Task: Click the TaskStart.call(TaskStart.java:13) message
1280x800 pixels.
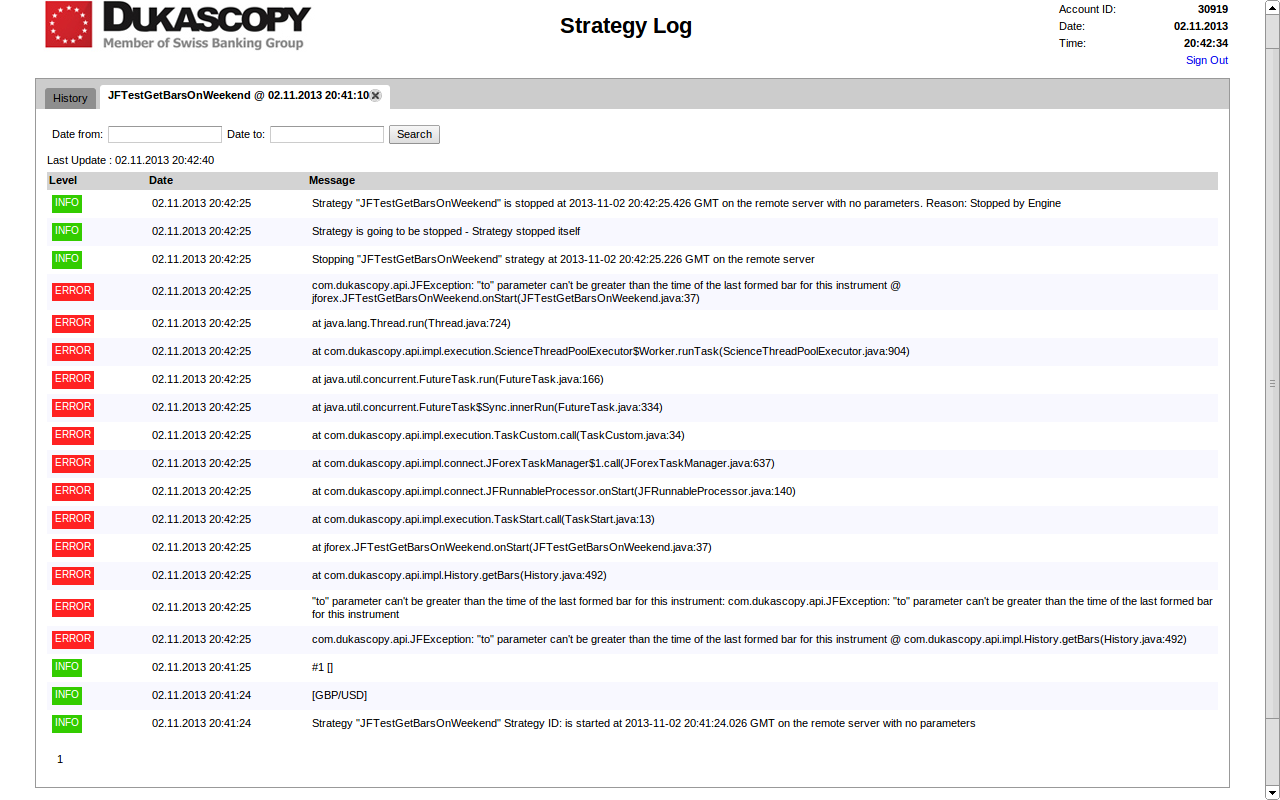Action: click(x=483, y=519)
